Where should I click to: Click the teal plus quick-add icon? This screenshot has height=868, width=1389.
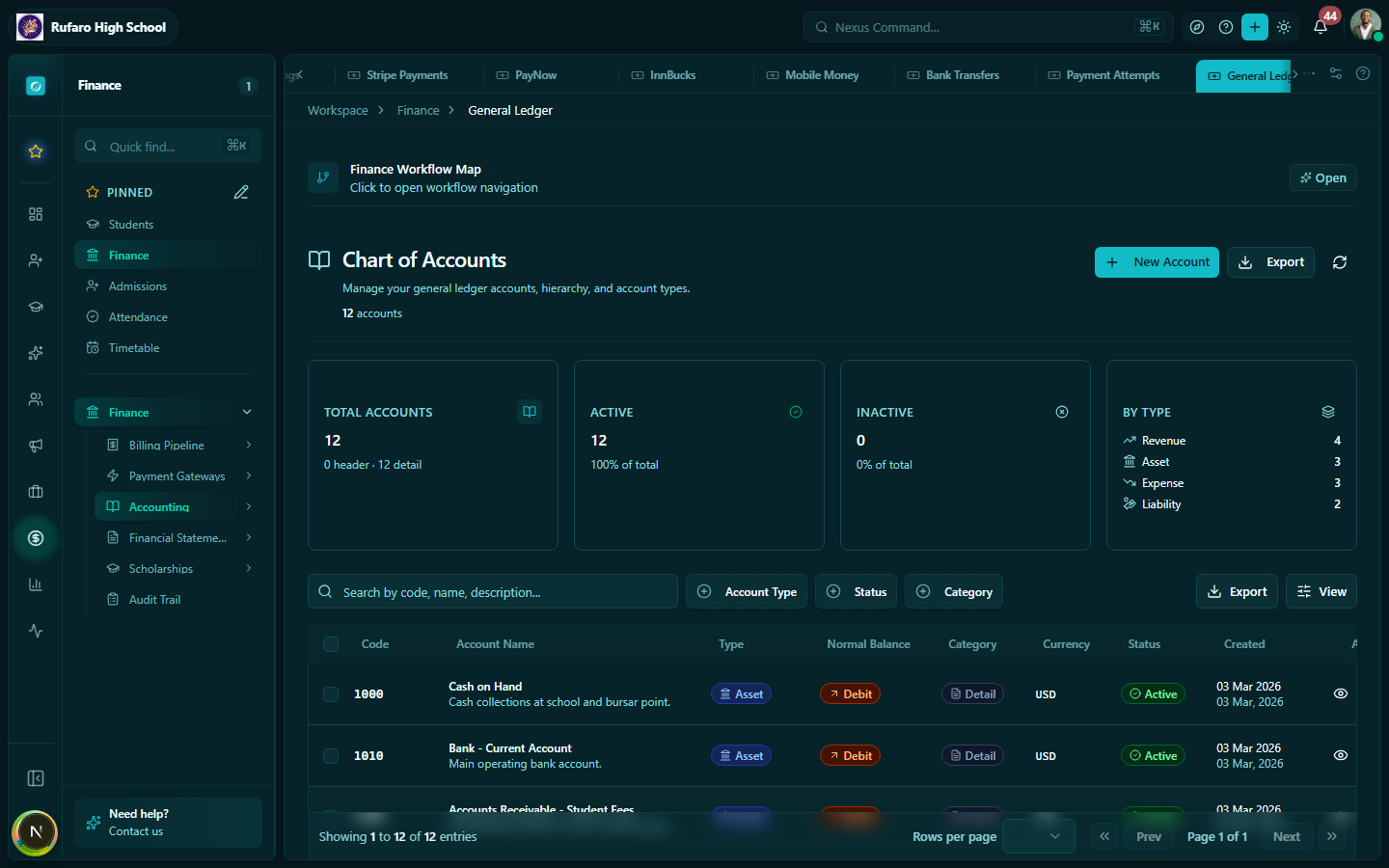point(1255,27)
